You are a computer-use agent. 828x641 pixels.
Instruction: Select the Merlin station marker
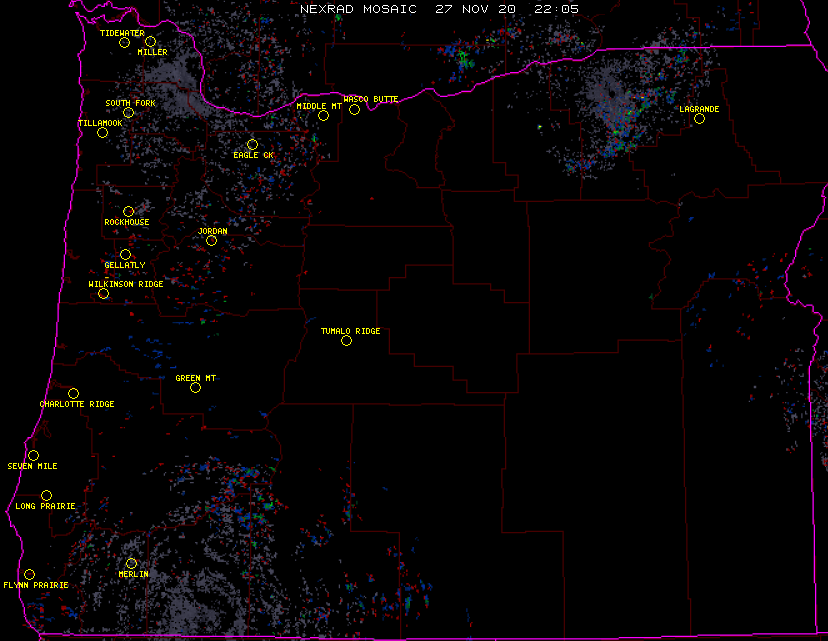[x=131, y=564]
